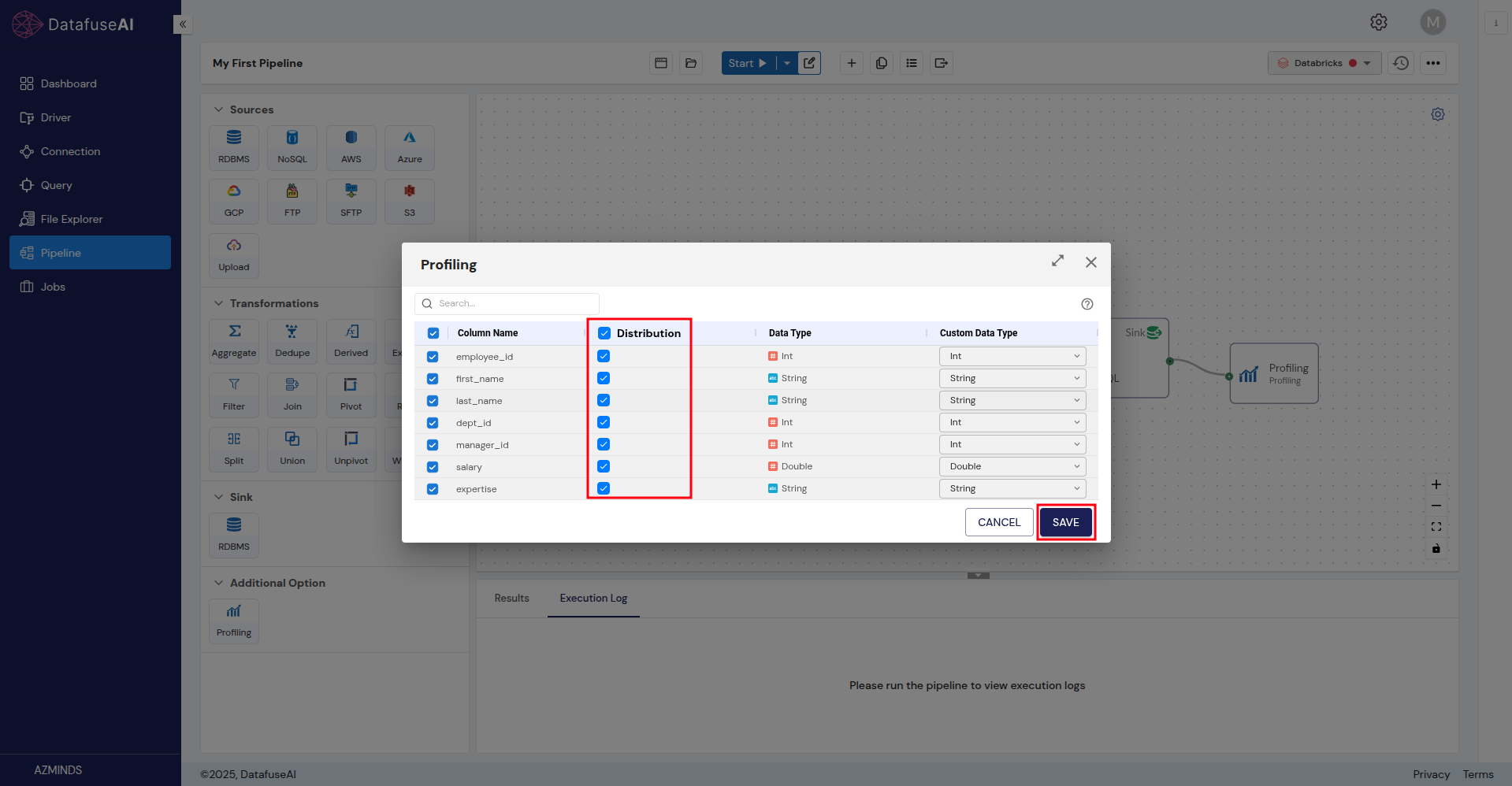Click the Privacy link in footer
Viewport: 1512px width, 786px height.
tap(1431, 774)
